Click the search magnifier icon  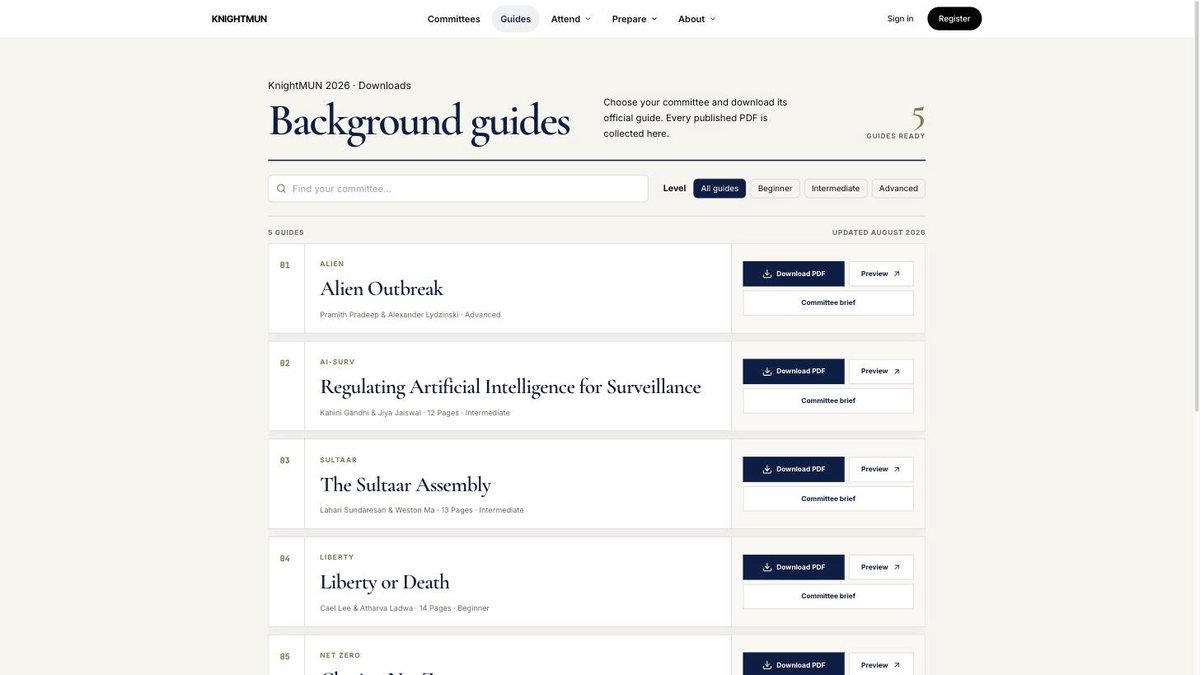tap(282, 188)
